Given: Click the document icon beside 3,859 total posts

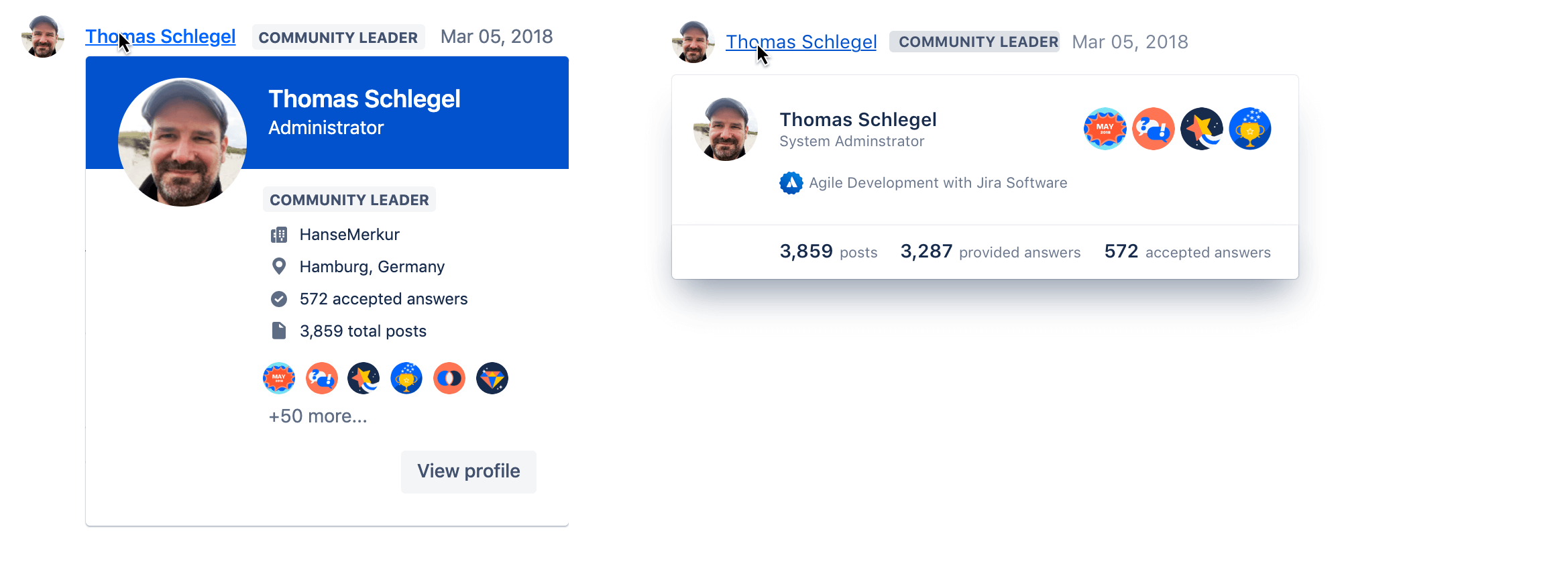Looking at the screenshot, I should click(279, 331).
